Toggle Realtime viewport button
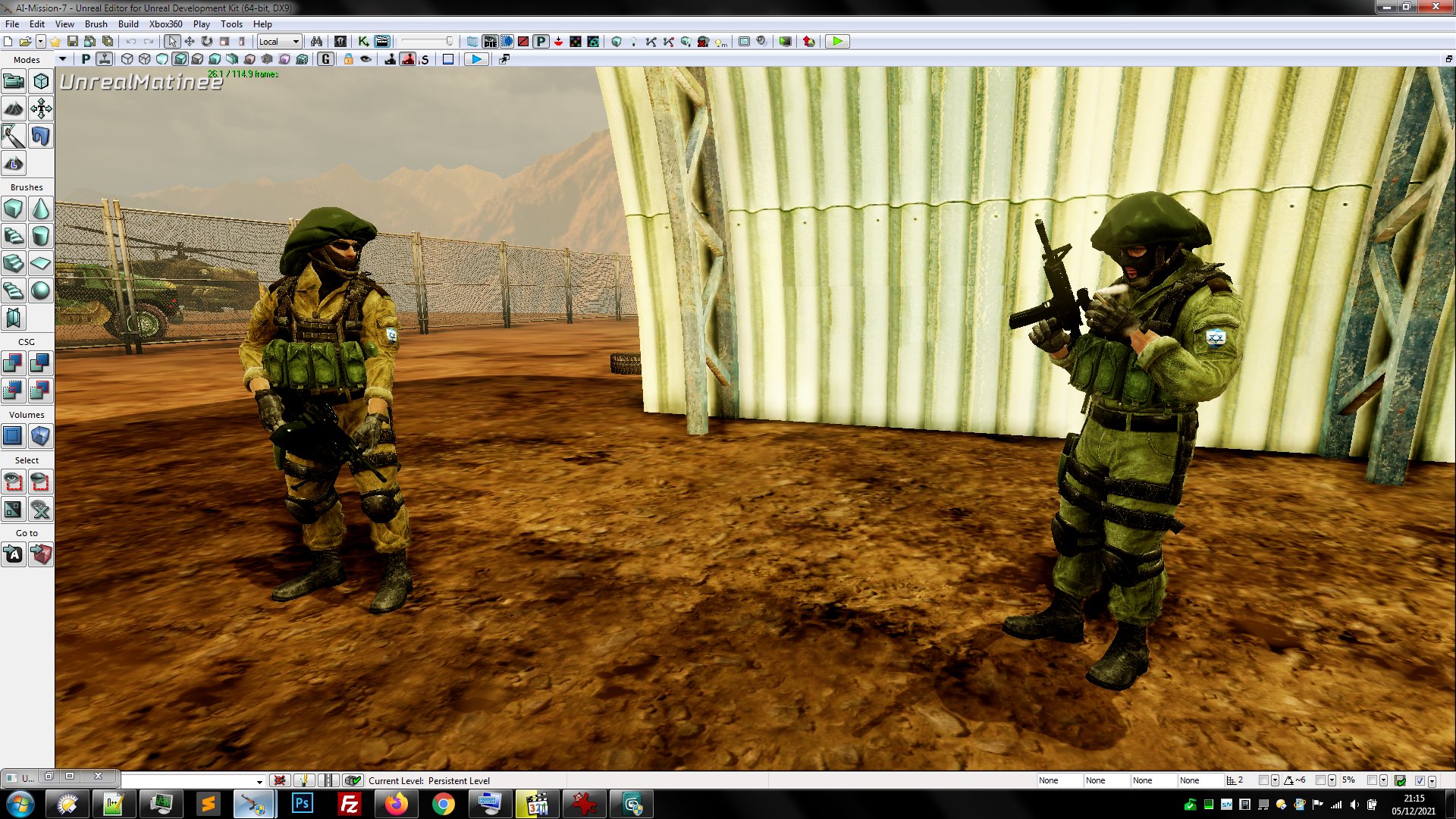Viewport: 1456px width, 819px height. (105, 59)
